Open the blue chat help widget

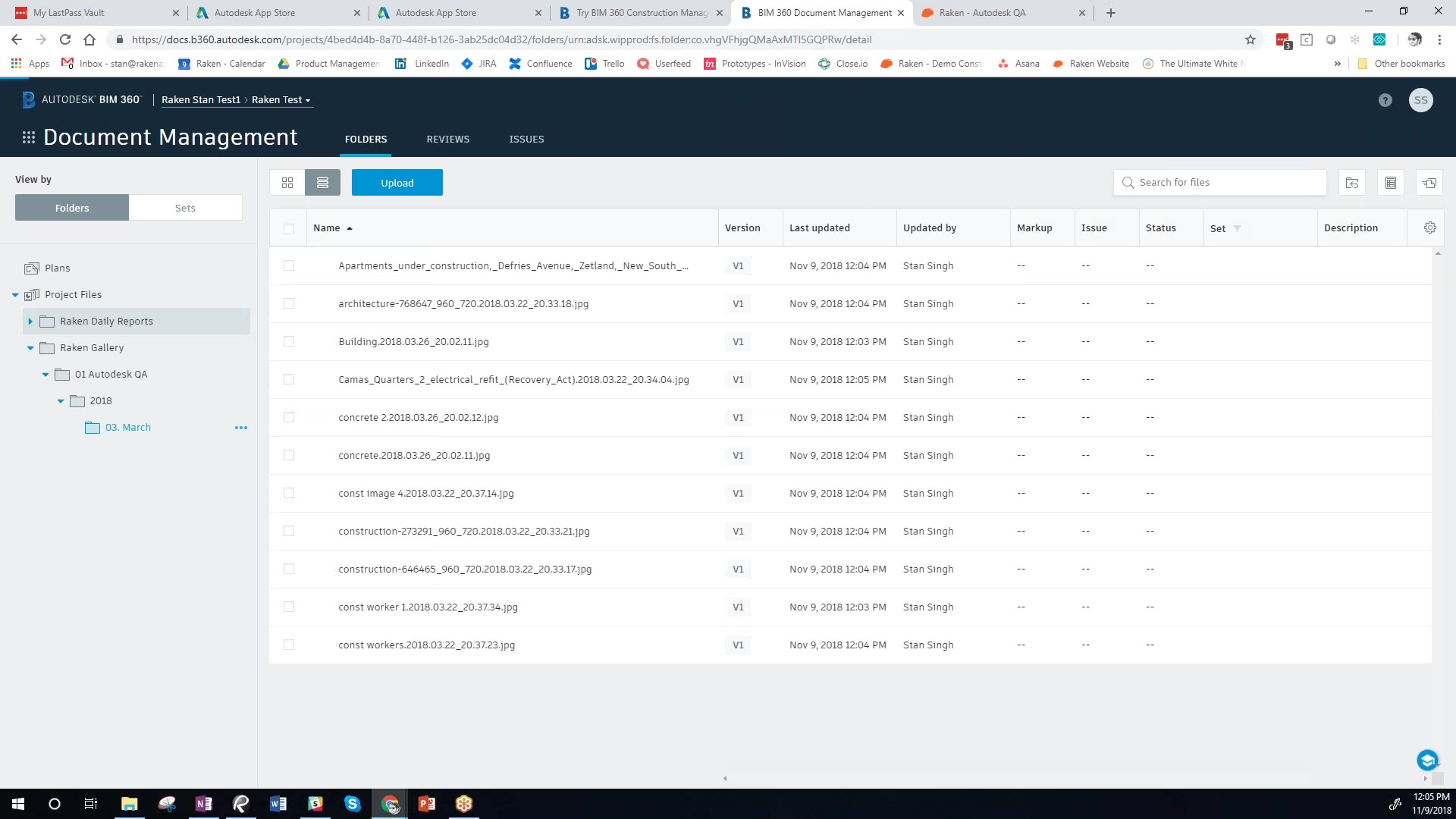pos(1427,760)
